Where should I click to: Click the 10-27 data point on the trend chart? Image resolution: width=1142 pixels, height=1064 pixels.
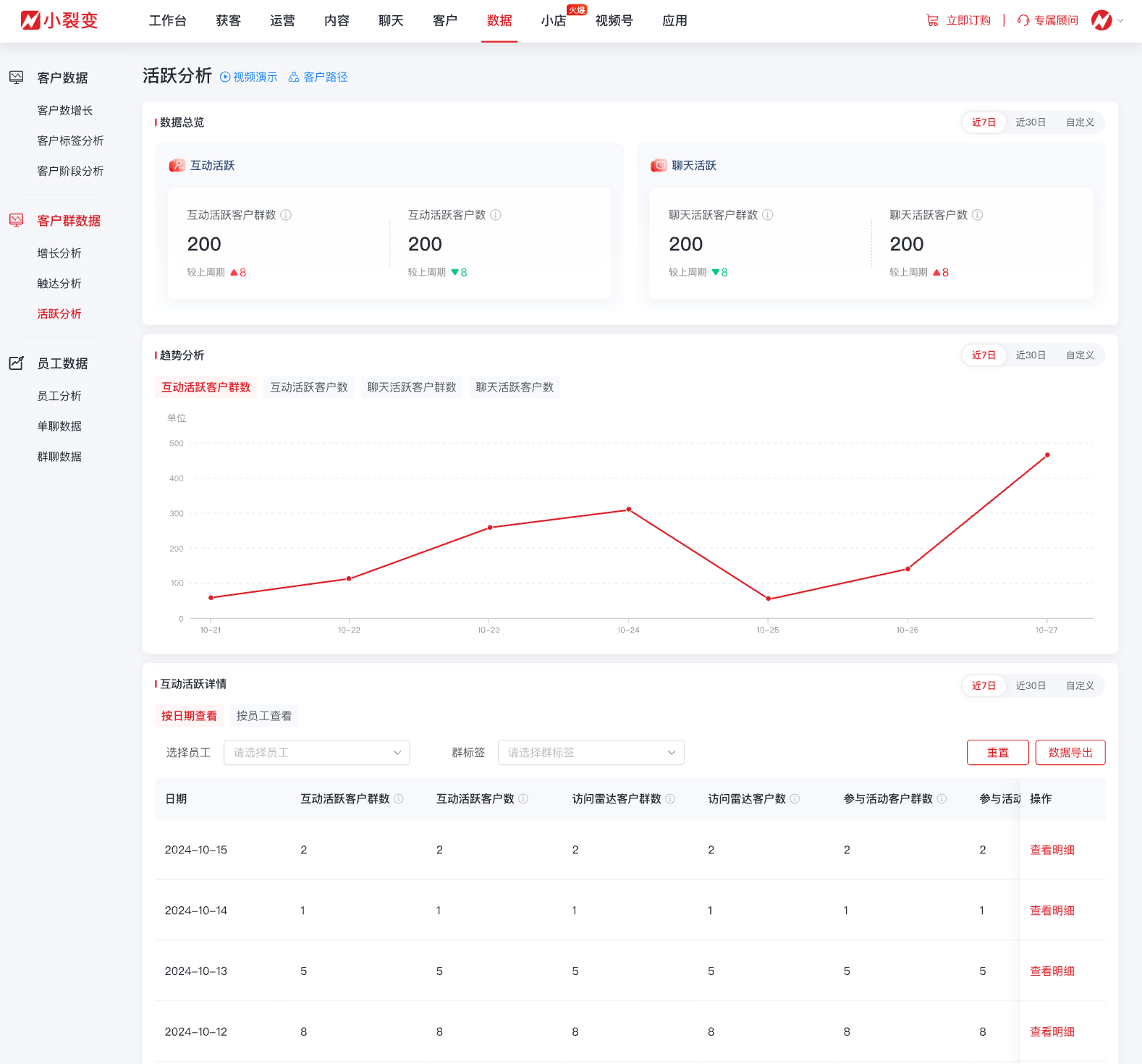click(1047, 455)
